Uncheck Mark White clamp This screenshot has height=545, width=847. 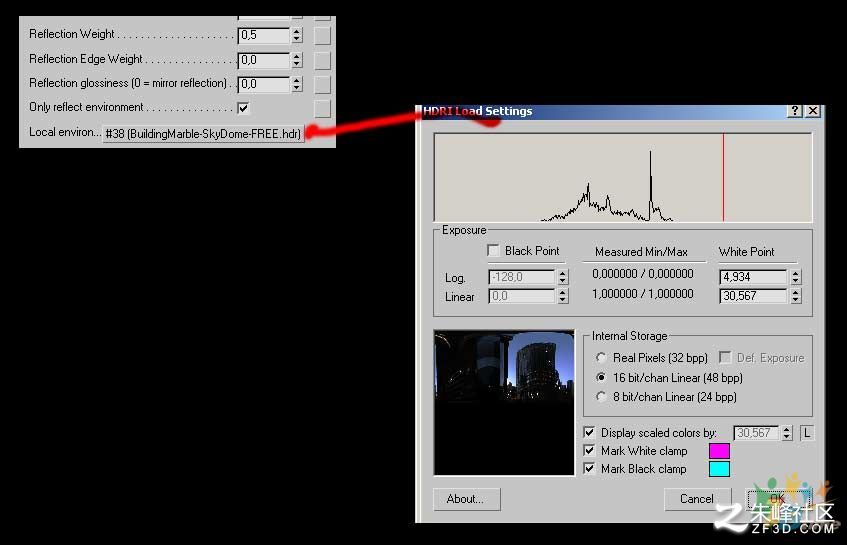(x=589, y=450)
